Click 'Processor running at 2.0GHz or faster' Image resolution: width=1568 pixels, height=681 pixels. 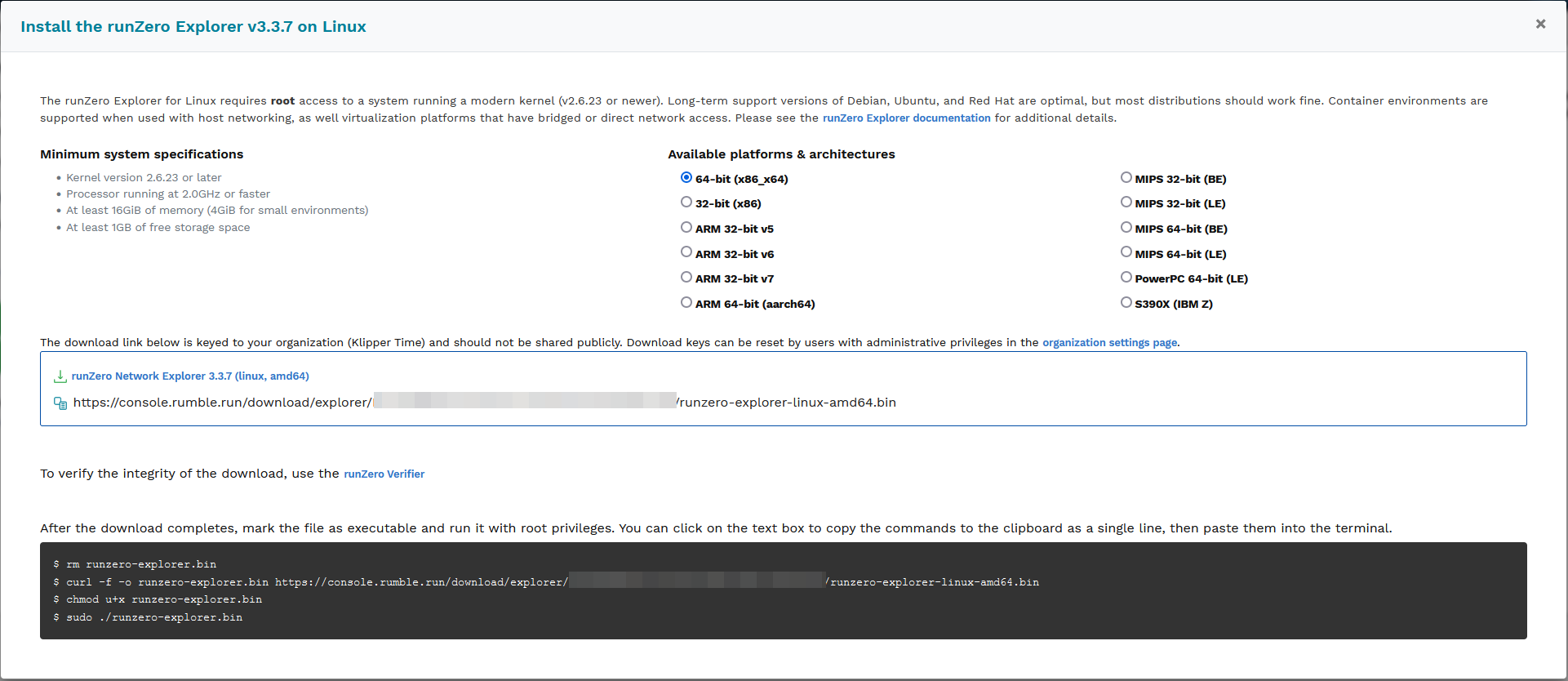pos(168,194)
